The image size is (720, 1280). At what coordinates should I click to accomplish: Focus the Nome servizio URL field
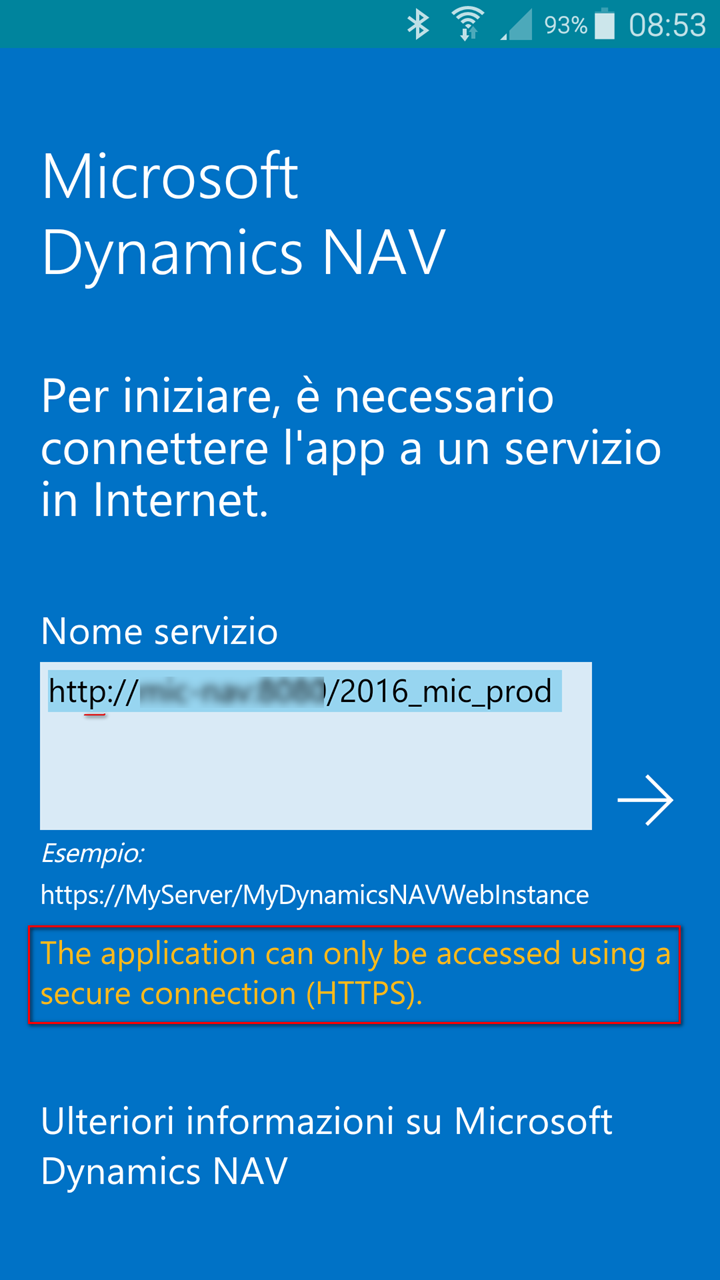click(316, 746)
